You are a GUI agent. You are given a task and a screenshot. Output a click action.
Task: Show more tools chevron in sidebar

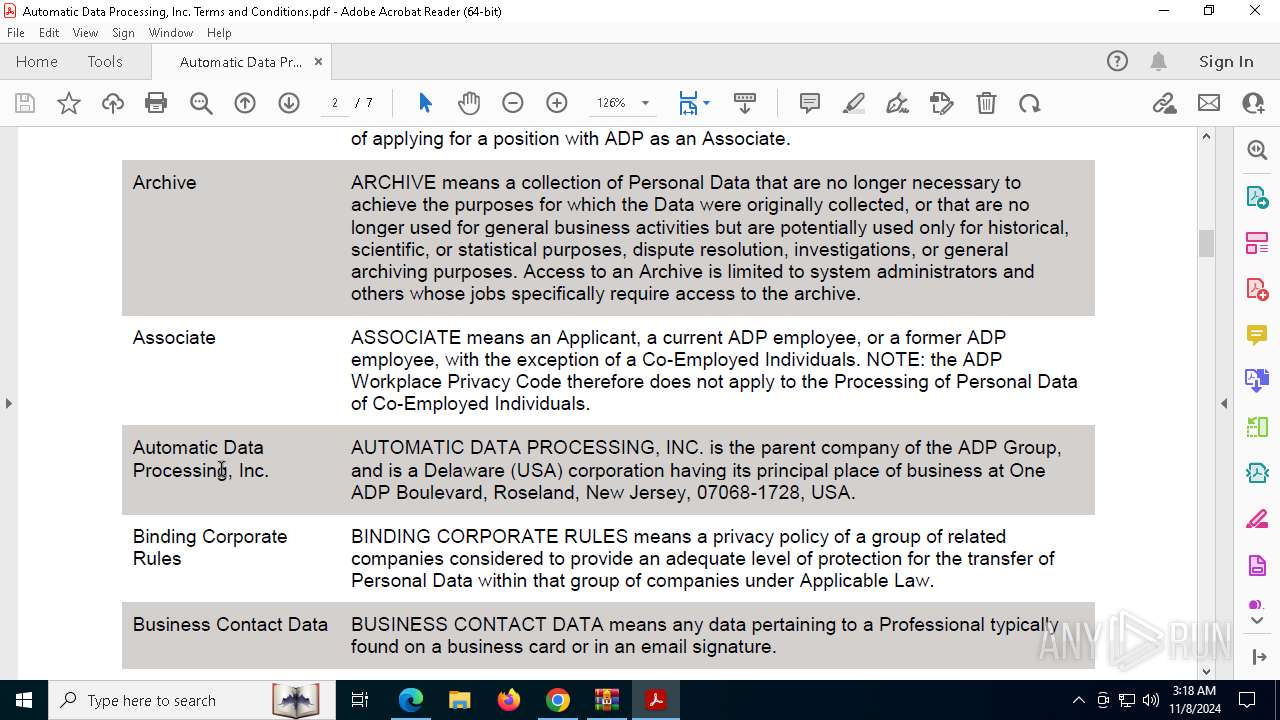[1257, 621]
